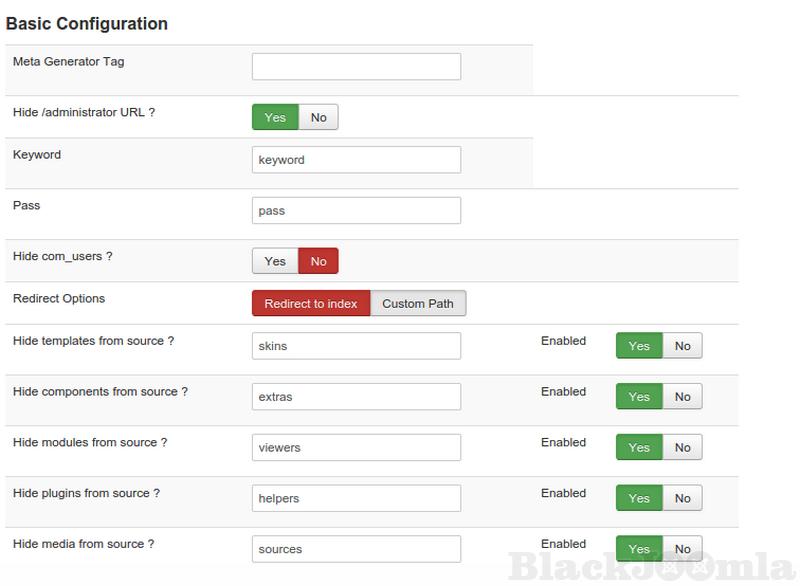
Task: Focus the Keyword text field
Action: click(356, 160)
